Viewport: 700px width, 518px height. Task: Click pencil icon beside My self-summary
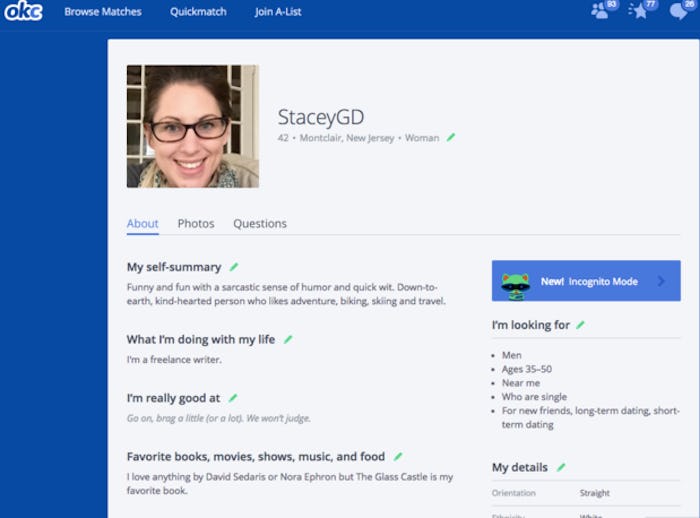click(234, 267)
